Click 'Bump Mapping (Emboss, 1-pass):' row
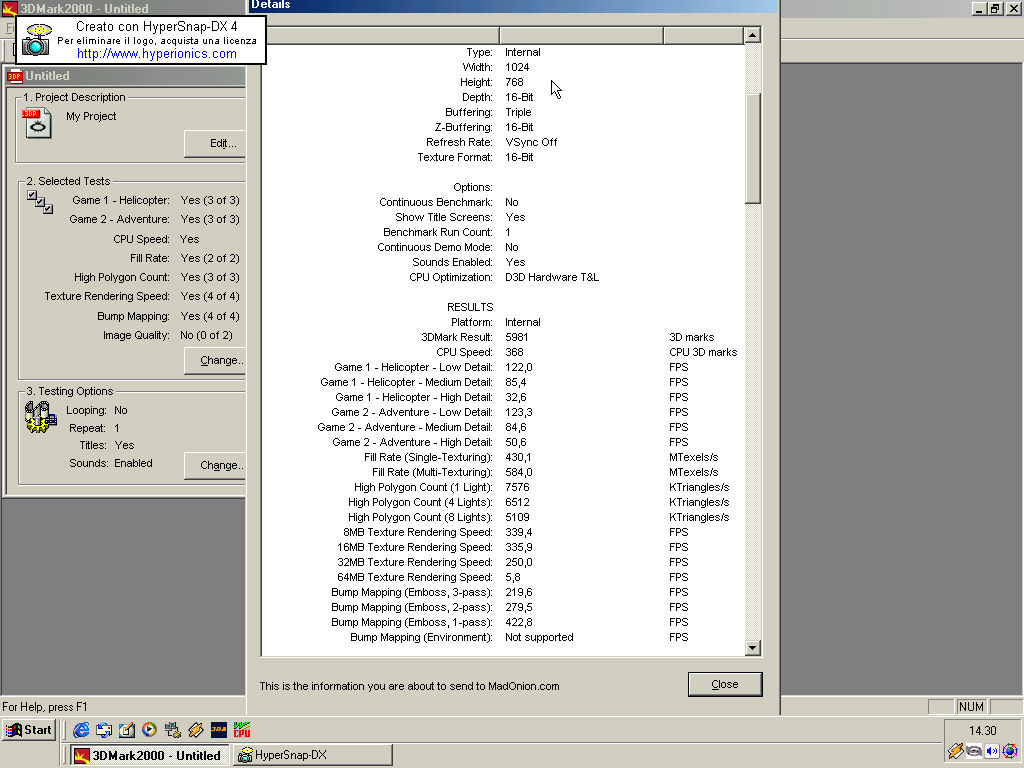Image resolution: width=1024 pixels, height=768 pixels. coord(502,622)
